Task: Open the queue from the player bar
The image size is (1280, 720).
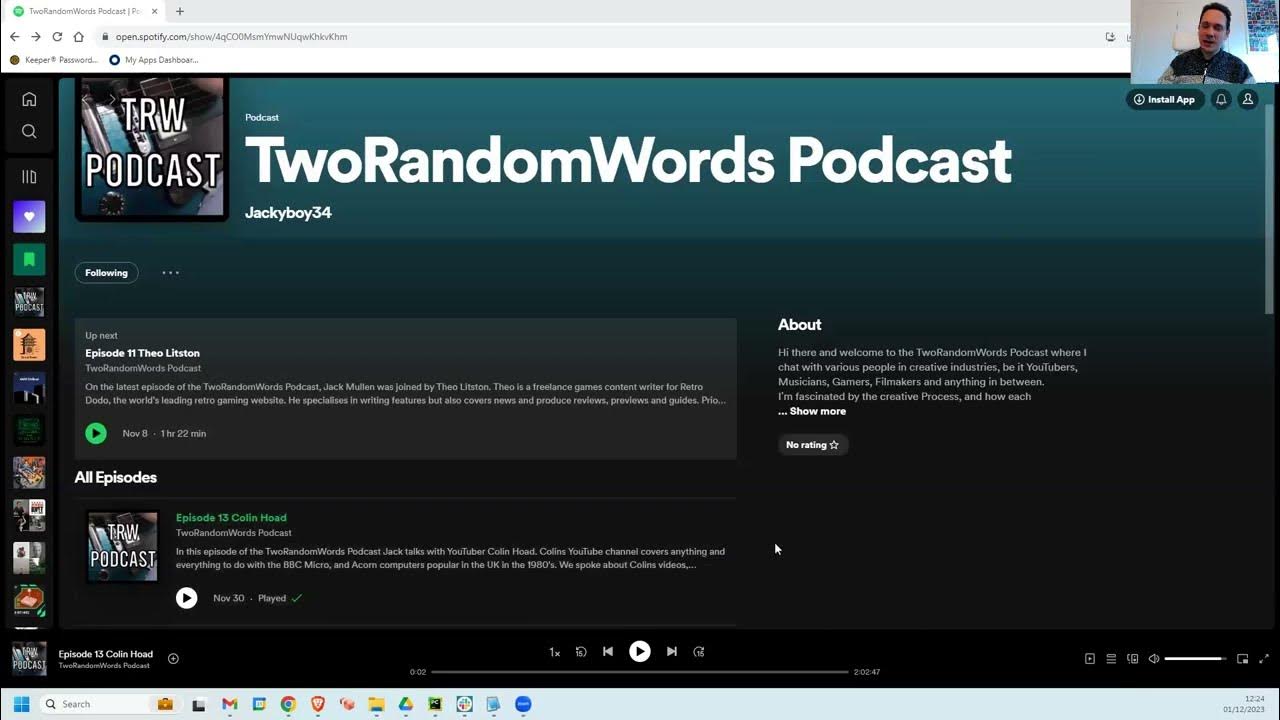Action: tap(1111, 658)
